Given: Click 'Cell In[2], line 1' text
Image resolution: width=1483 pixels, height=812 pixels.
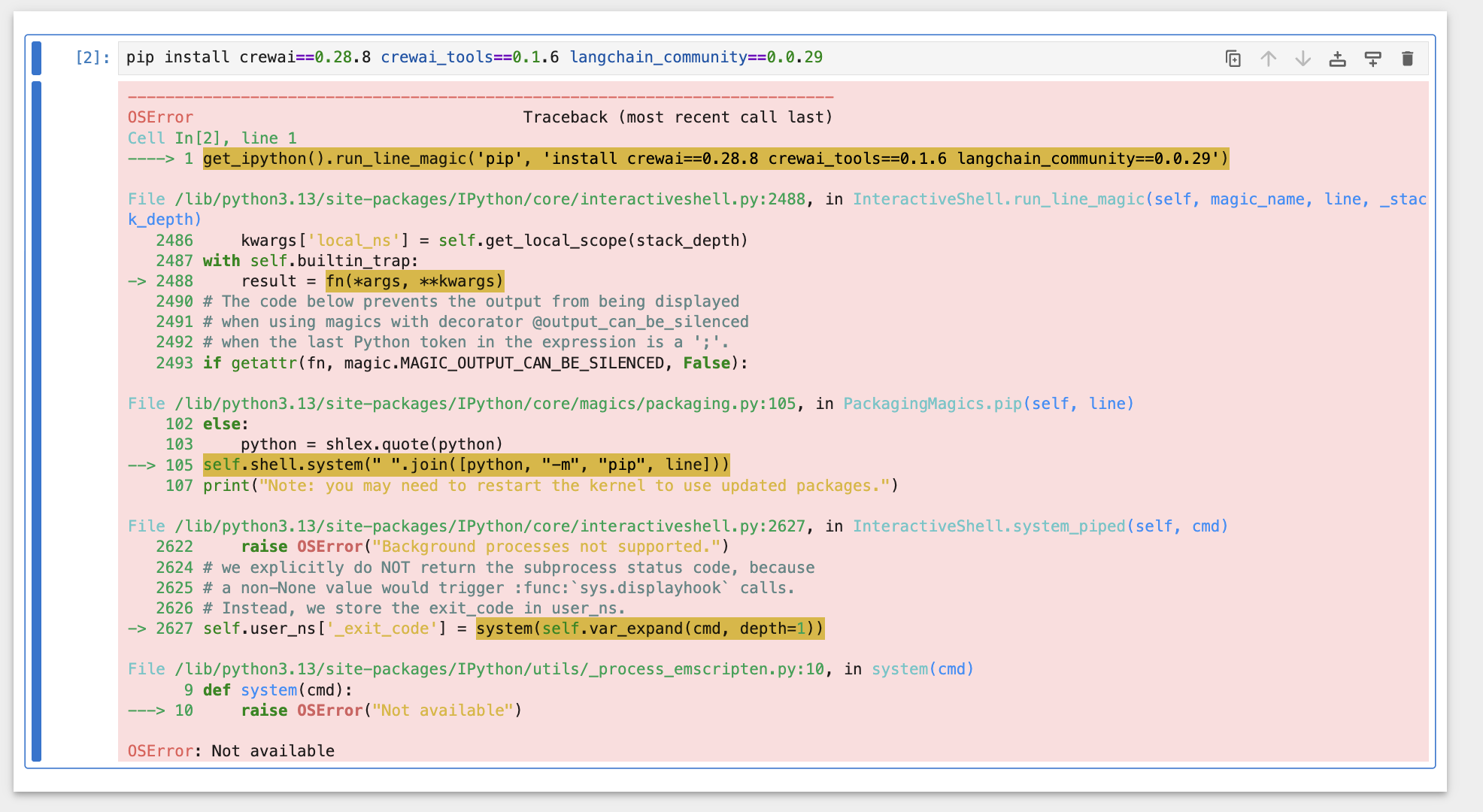Looking at the screenshot, I should [212, 138].
